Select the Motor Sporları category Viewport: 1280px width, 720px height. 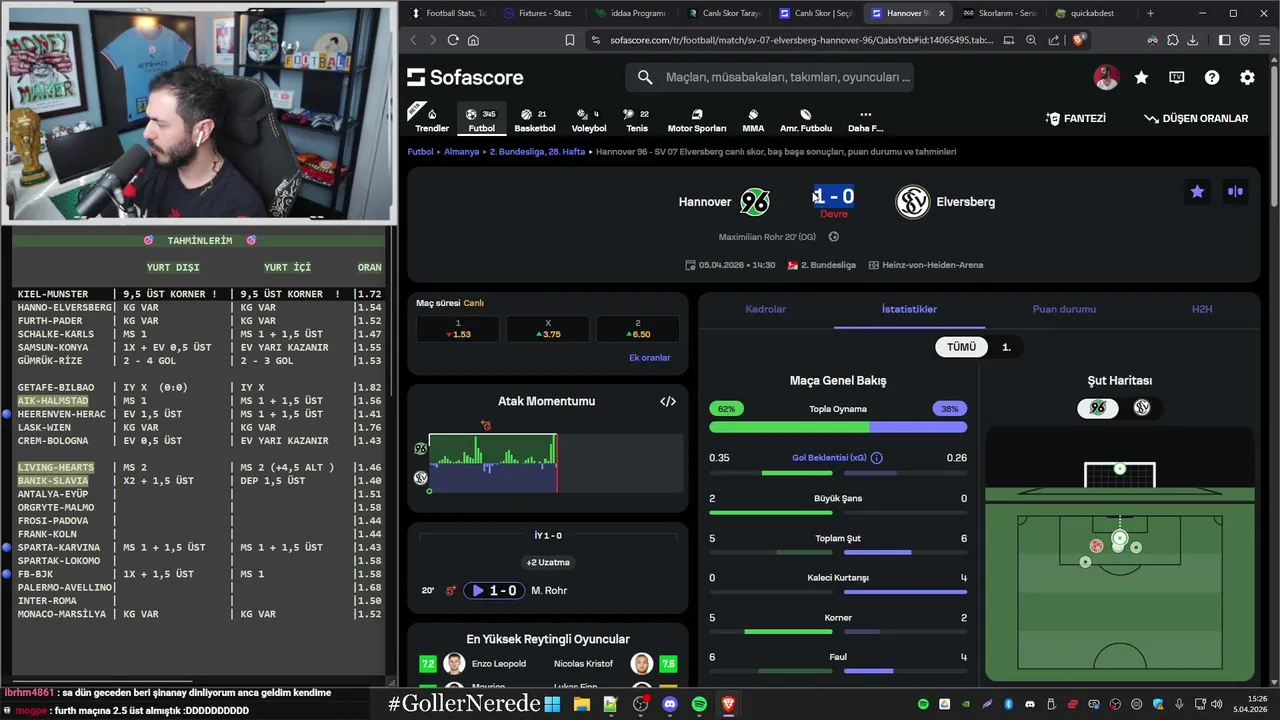[x=697, y=120]
